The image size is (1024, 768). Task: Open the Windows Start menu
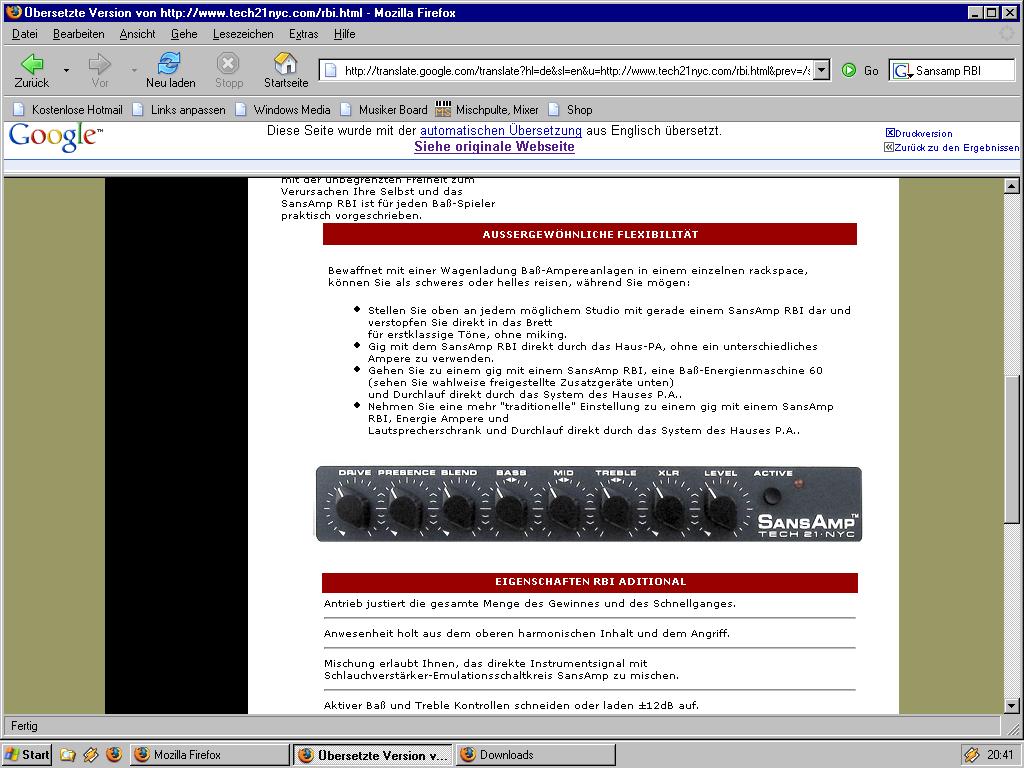27,754
